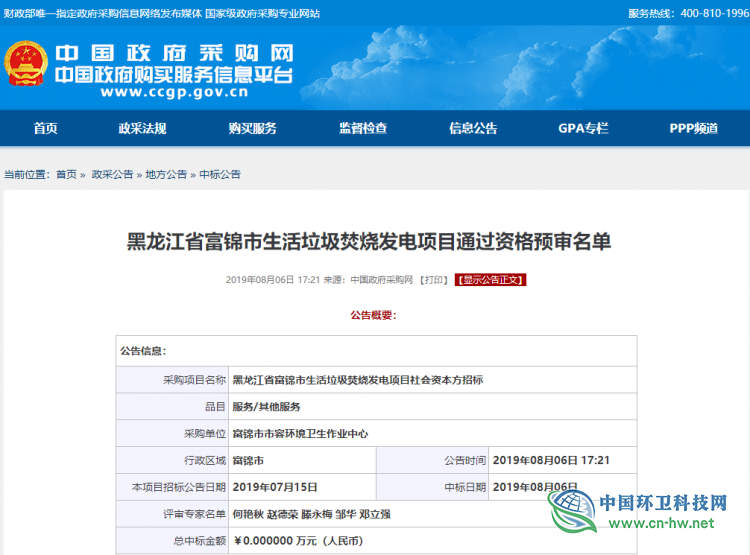Click the announcement title heading
This screenshot has height=555, width=750.
coord(375,241)
